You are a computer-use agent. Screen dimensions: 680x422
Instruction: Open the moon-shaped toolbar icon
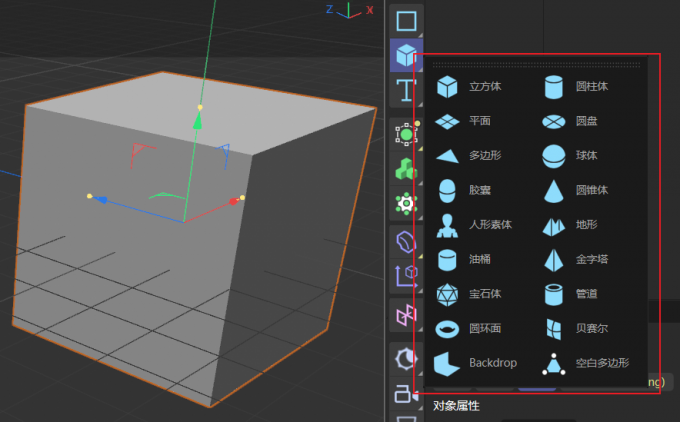point(406,359)
